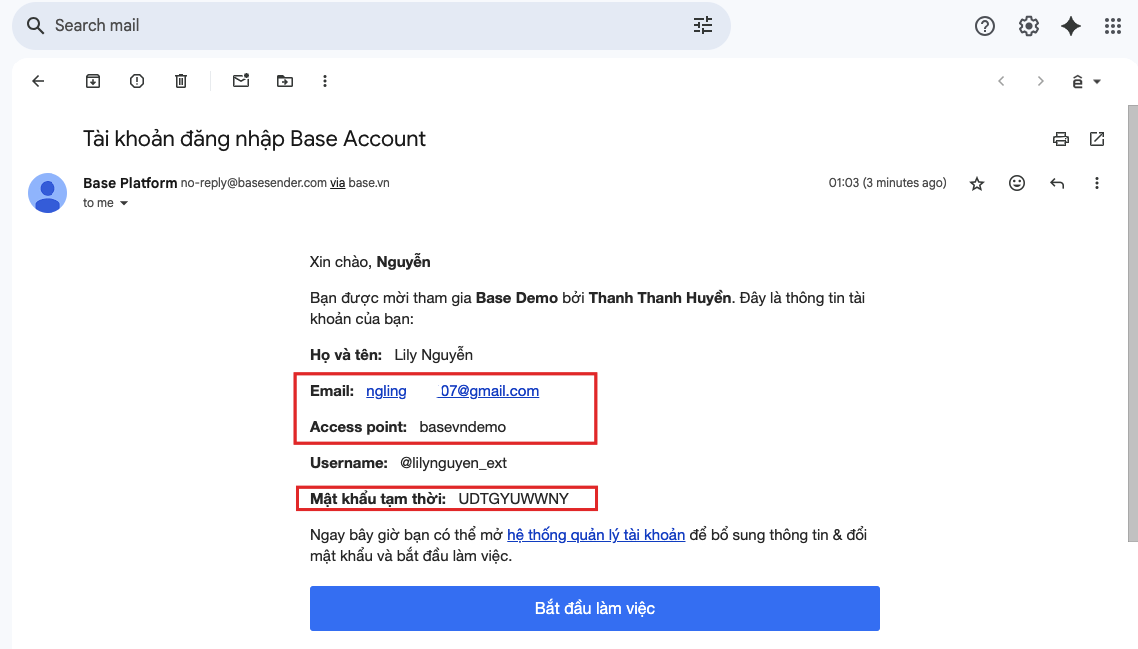The width and height of the screenshot is (1138, 649).
Task: Click the search magnifier icon
Action: [x=35, y=25]
